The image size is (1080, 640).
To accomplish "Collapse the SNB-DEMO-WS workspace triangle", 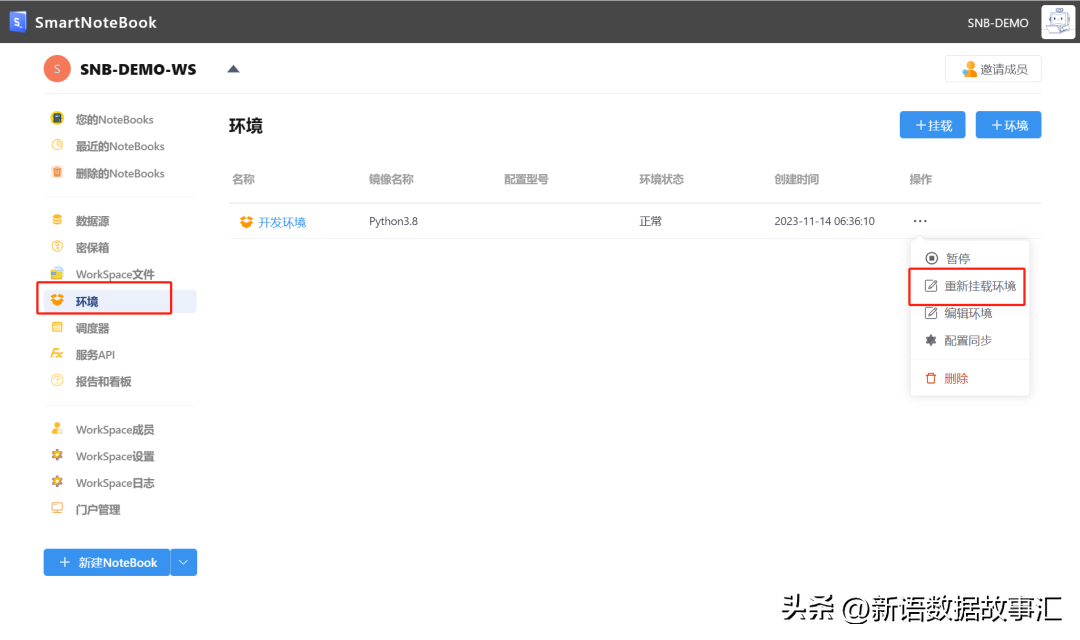I will (x=233, y=69).
